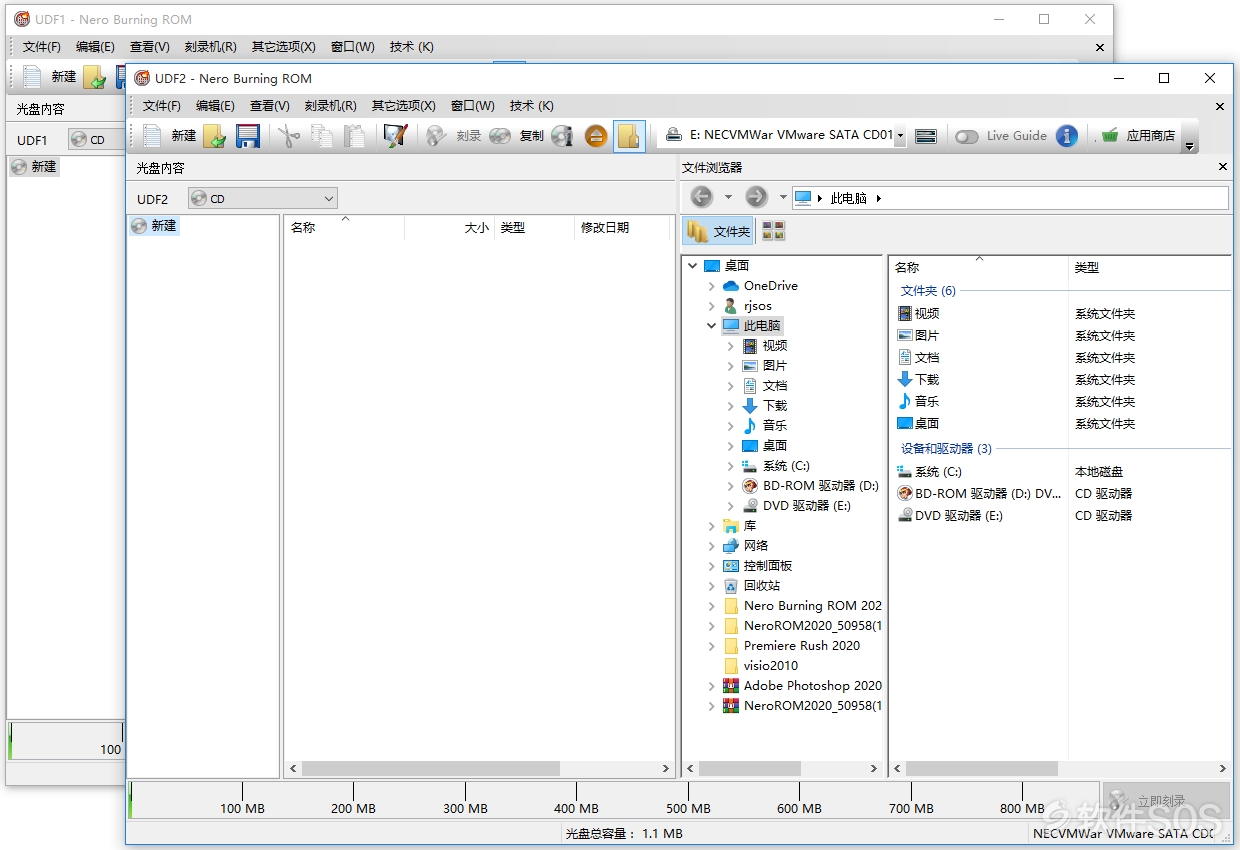The height and width of the screenshot is (850, 1240).
Task: Open the back history dropdown arrow
Action: pos(728,197)
